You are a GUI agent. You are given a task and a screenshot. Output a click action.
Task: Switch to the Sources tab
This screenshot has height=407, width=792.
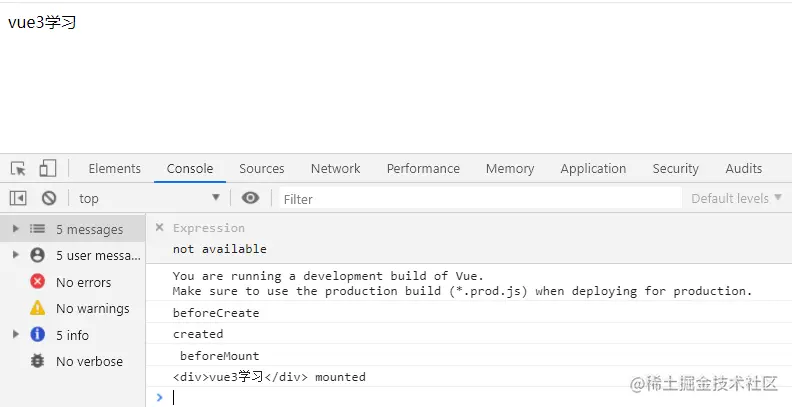coord(261,168)
